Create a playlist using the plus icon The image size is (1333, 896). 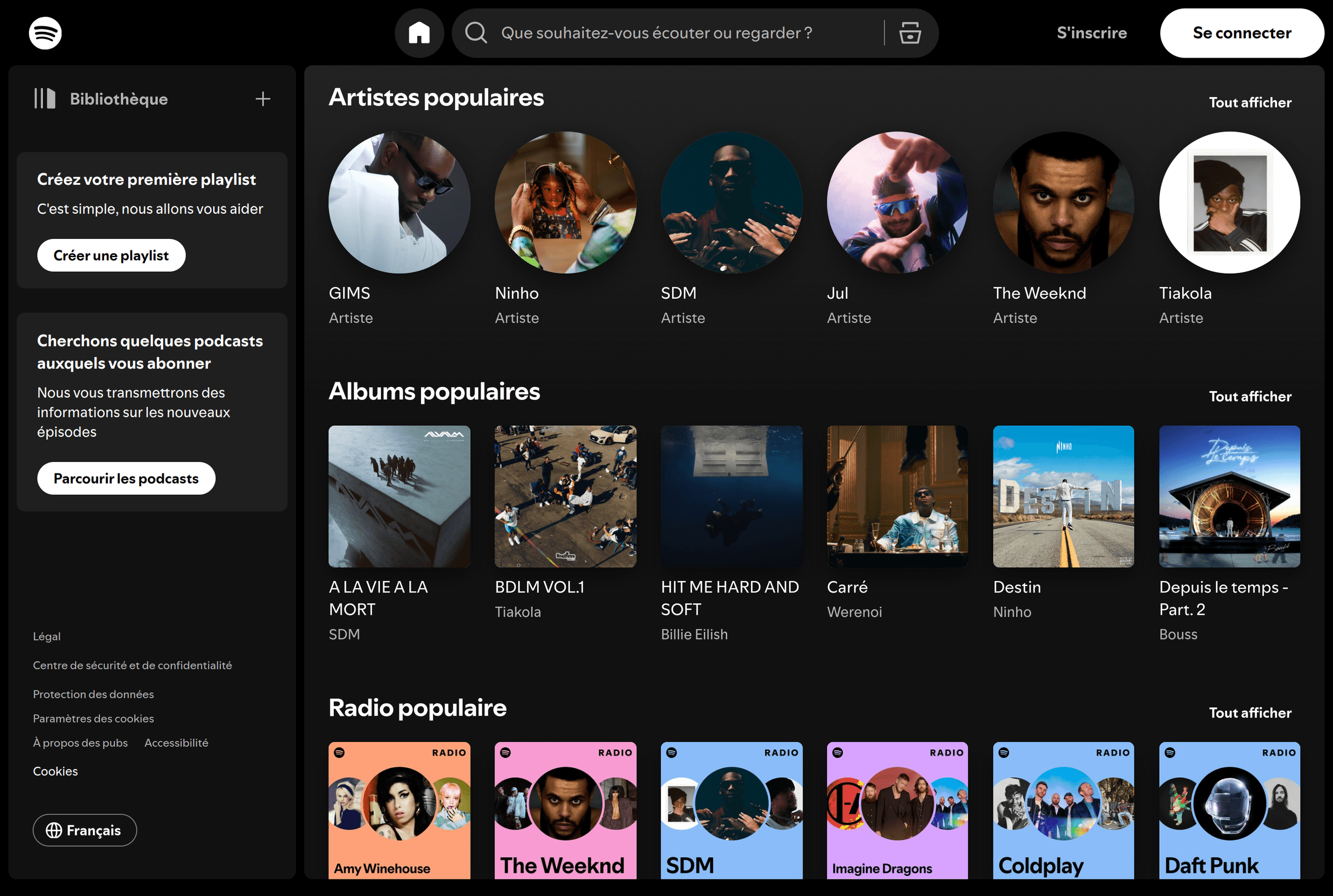point(263,98)
